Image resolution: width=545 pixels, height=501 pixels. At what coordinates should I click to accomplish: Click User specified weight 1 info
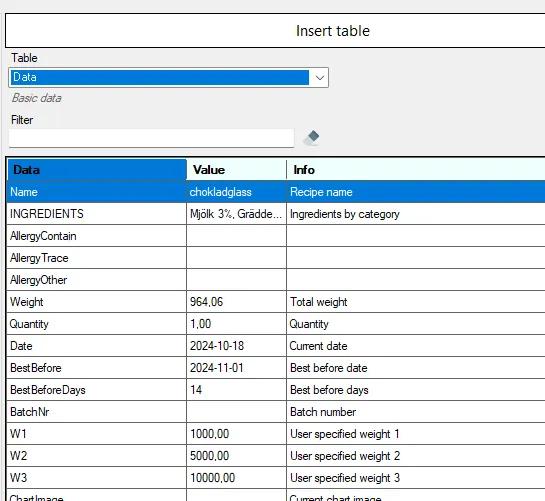pos(416,434)
